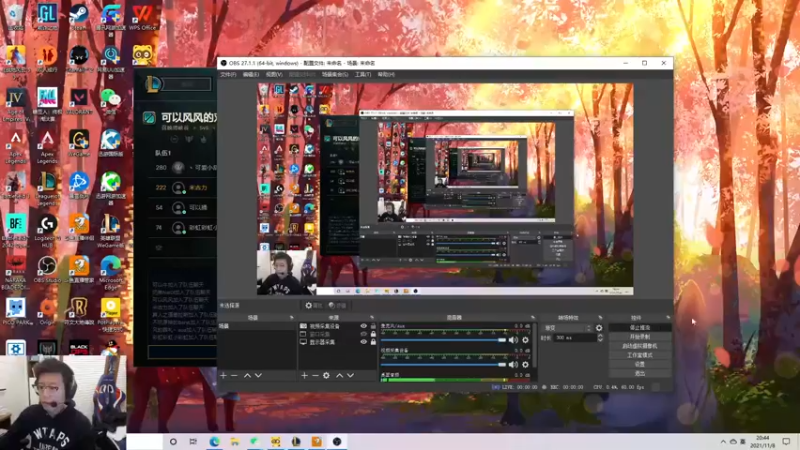
Task: Click the OBS icon in the taskbar
Action: click(337, 442)
